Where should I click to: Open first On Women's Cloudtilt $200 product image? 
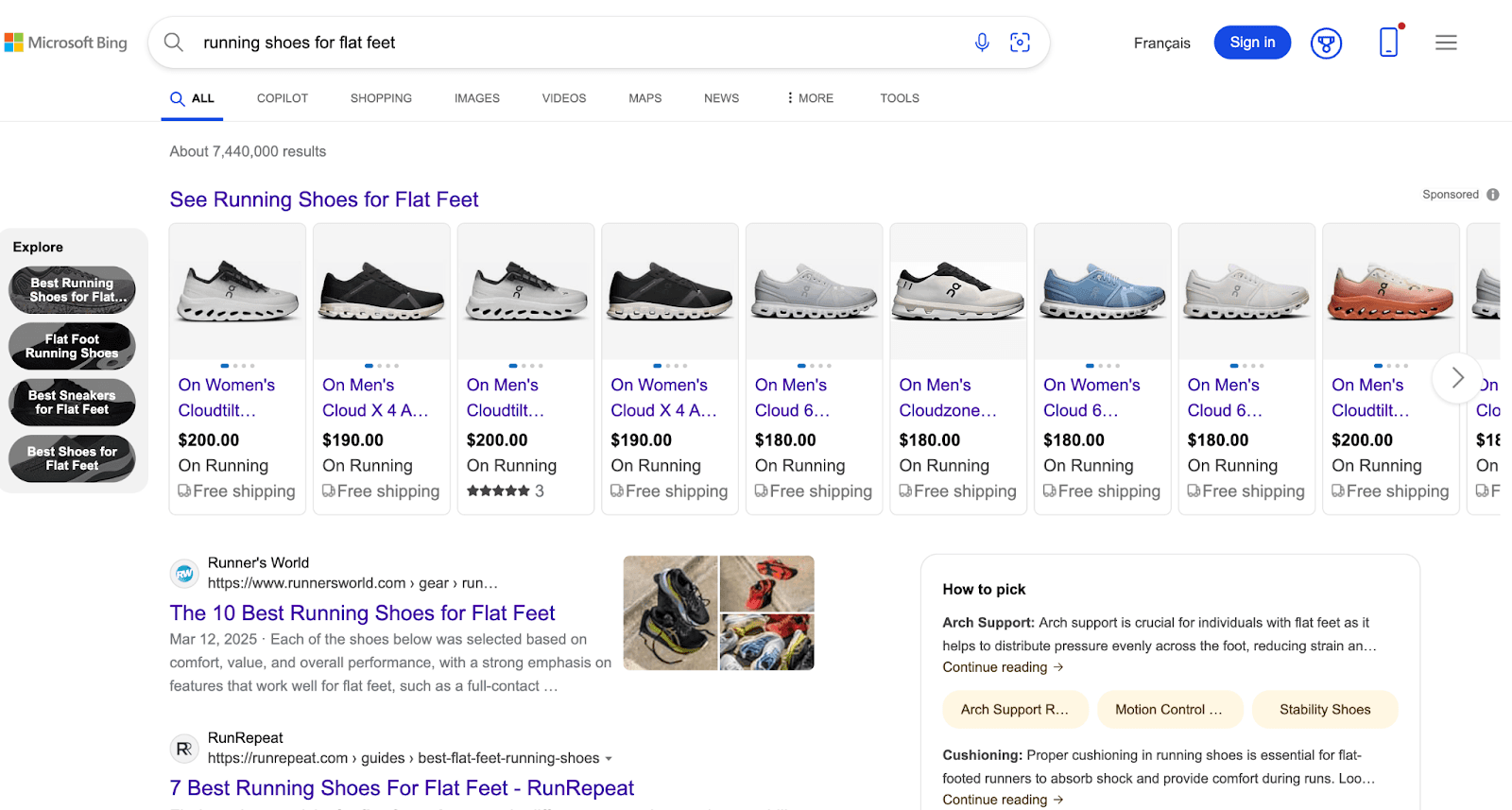coord(237,291)
